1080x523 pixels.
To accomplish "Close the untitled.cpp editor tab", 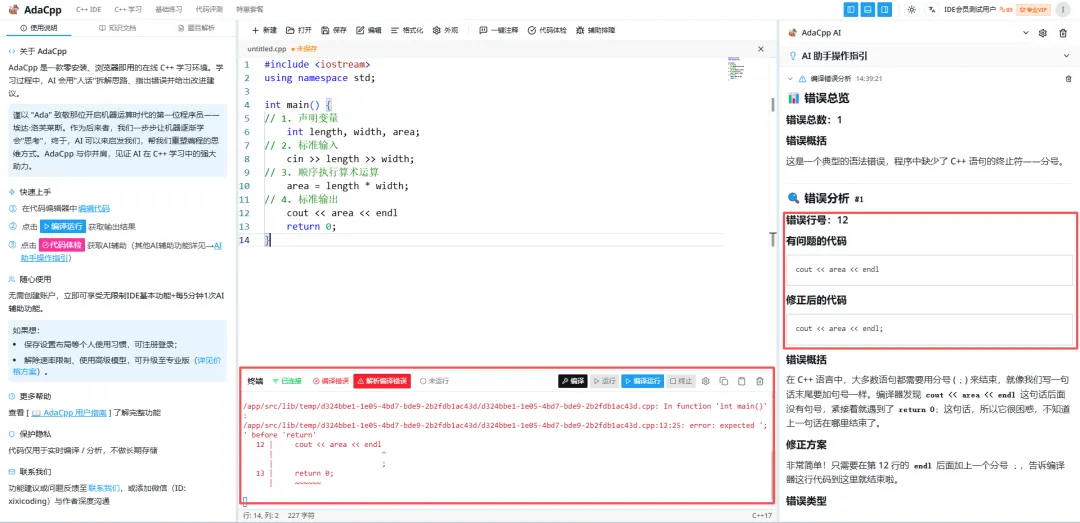I will [x=760, y=49].
